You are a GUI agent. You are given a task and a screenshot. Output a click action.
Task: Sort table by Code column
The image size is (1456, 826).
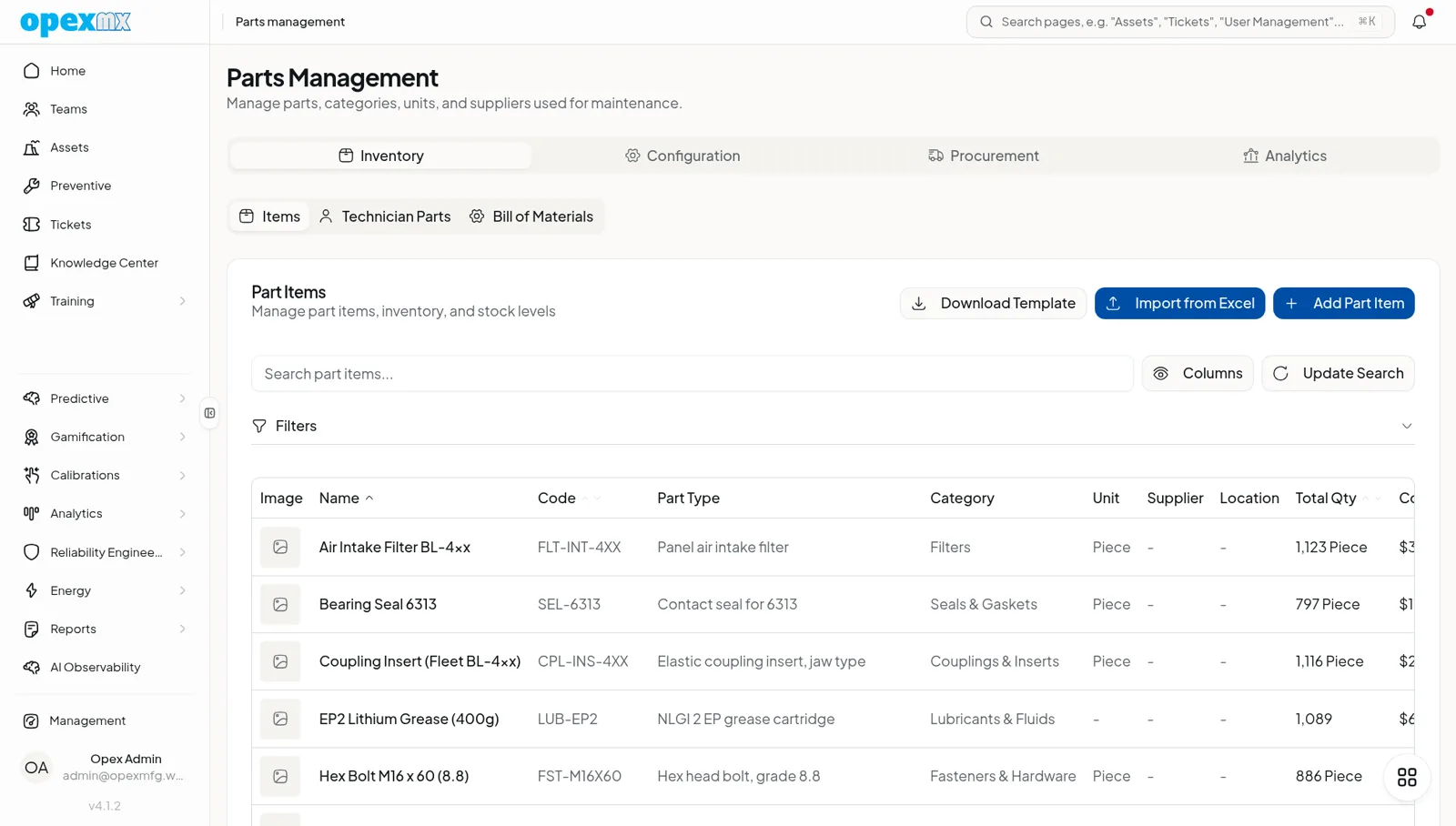(570, 498)
